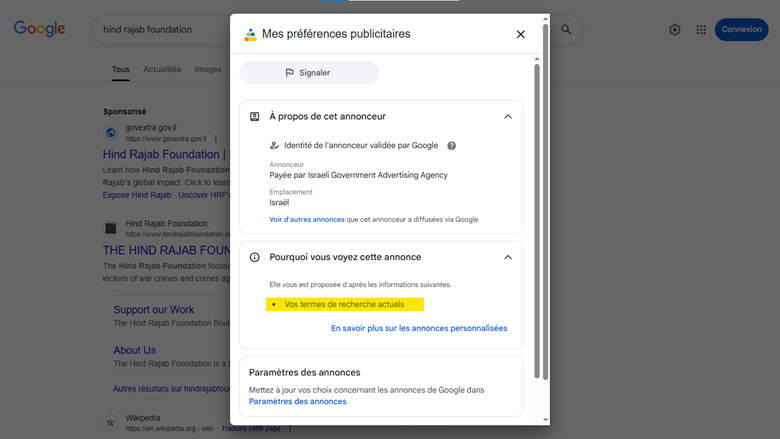Image resolution: width=780 pixels, height=439 pixels.
Task: Open the Paramètres des annonces link
Action: [297, 401]
